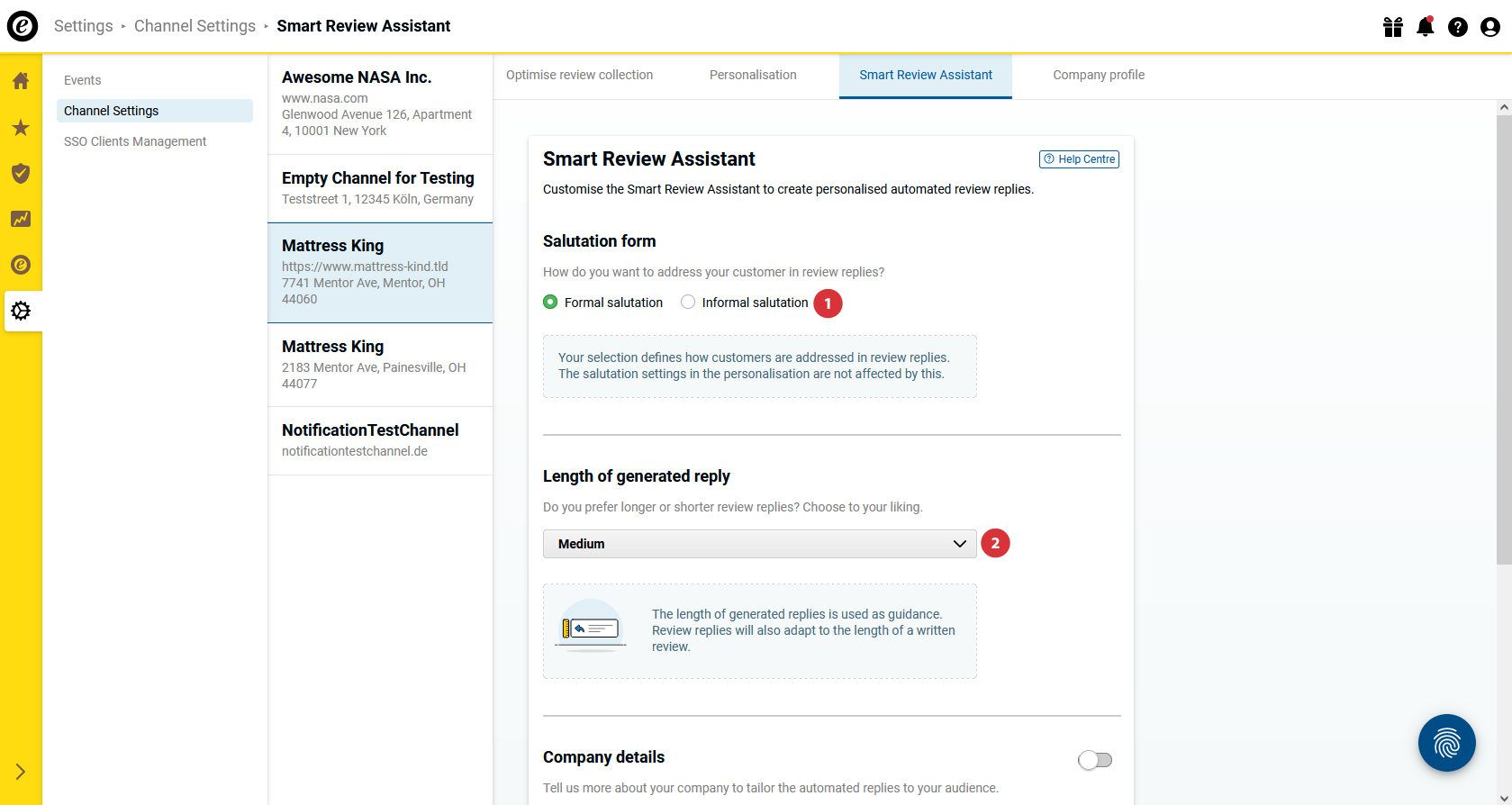Click the Length of generated reply heading
The height and width of the screenshot is (805, 1512).
(x=637, y=476)
